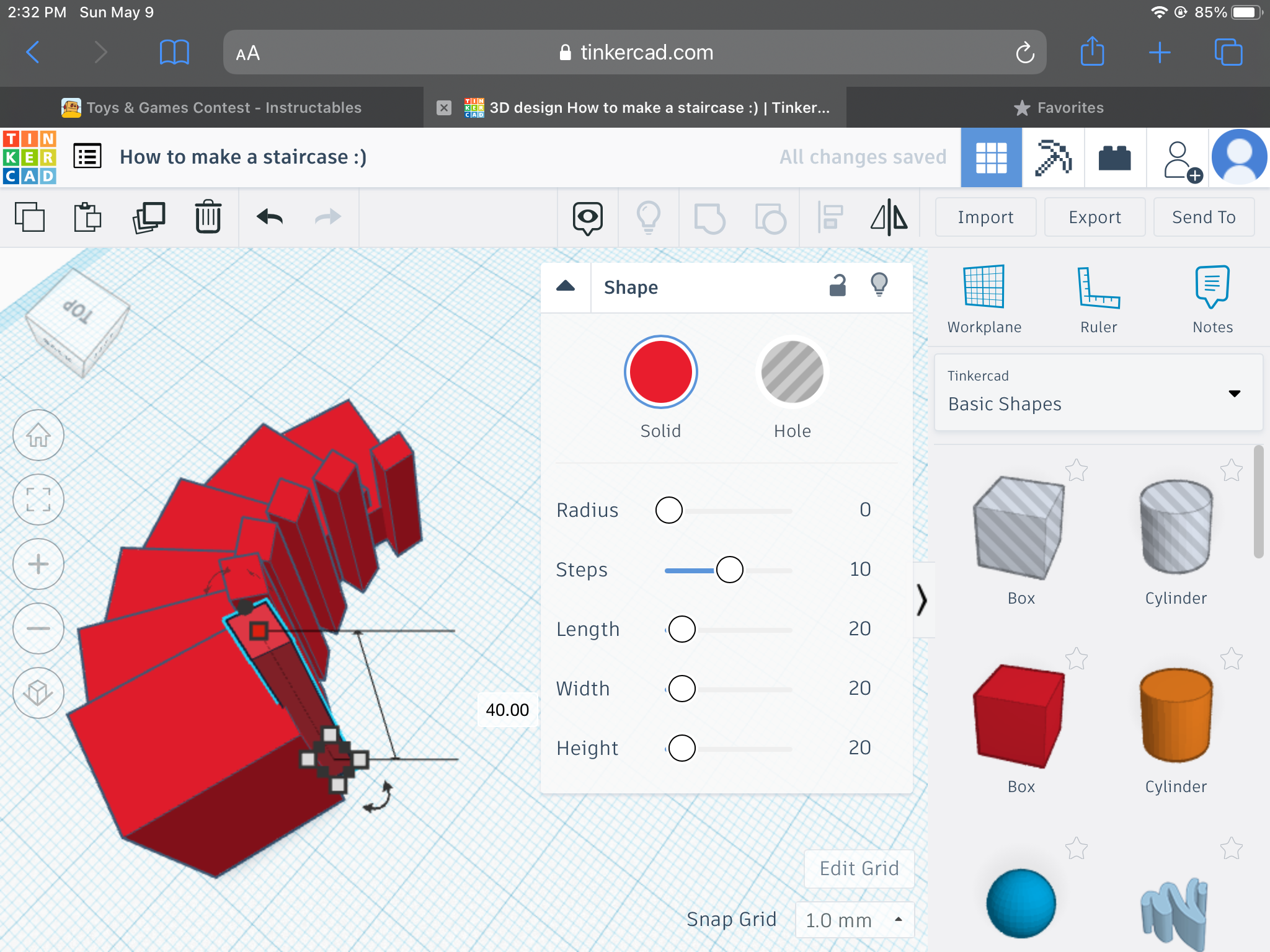Ungroup the selected shapes
1270x952 pixels.
tap(770, 218)
